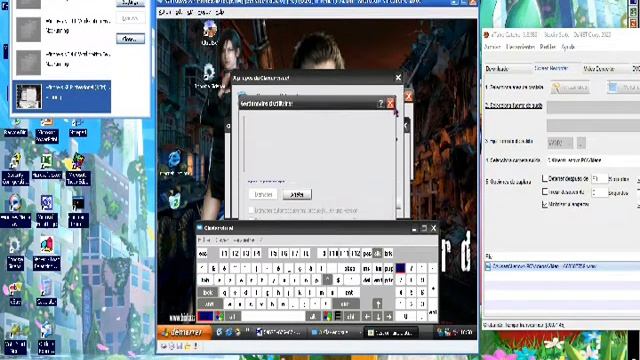Click the tab key on the on-screen keyboard
This screenshot has height=360, width=640.
pos(206,280)
